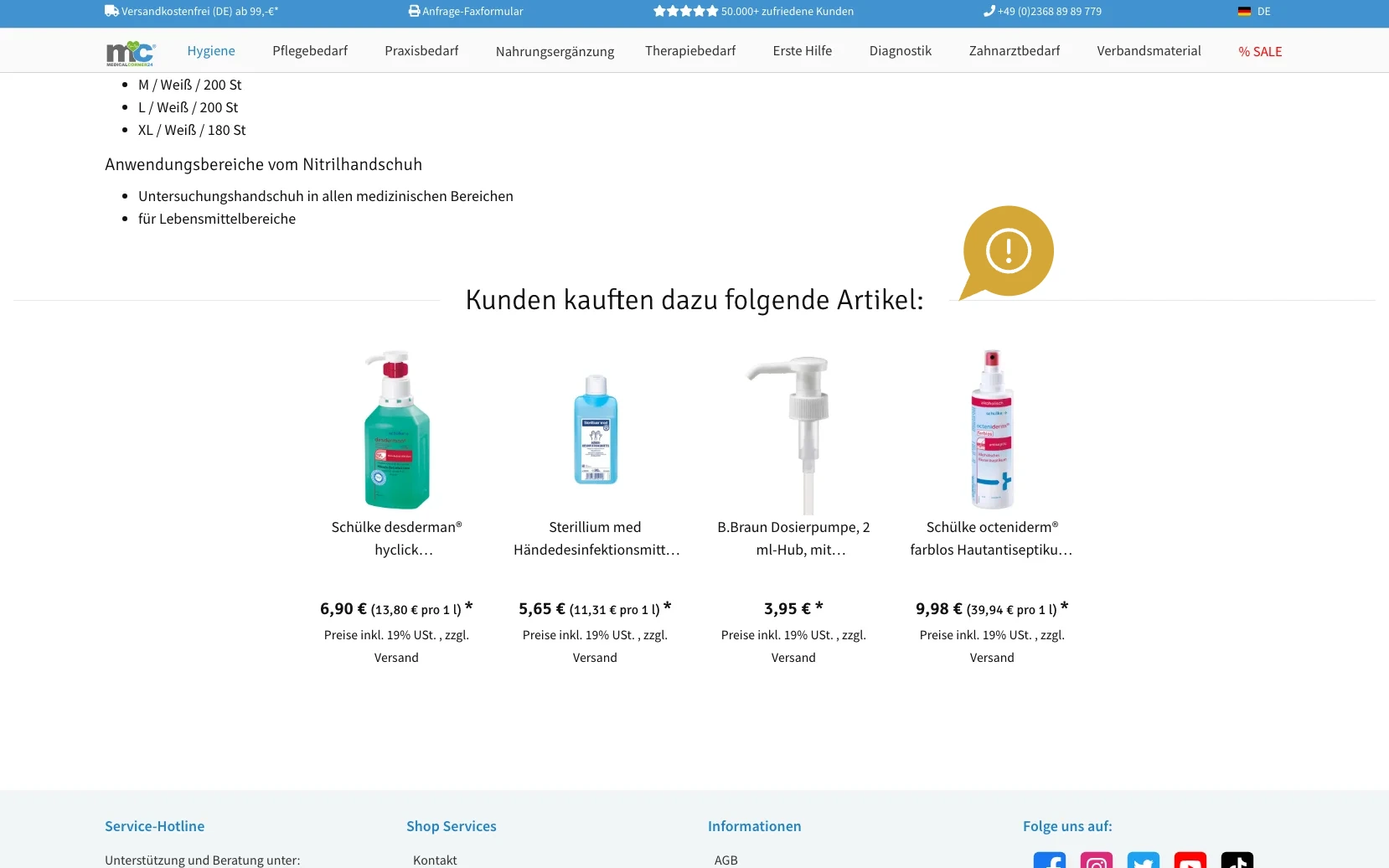Viewport: 1389px width, 868px height.
Task: Open the Praxisbedarf menu
Action: pos(421,51)
